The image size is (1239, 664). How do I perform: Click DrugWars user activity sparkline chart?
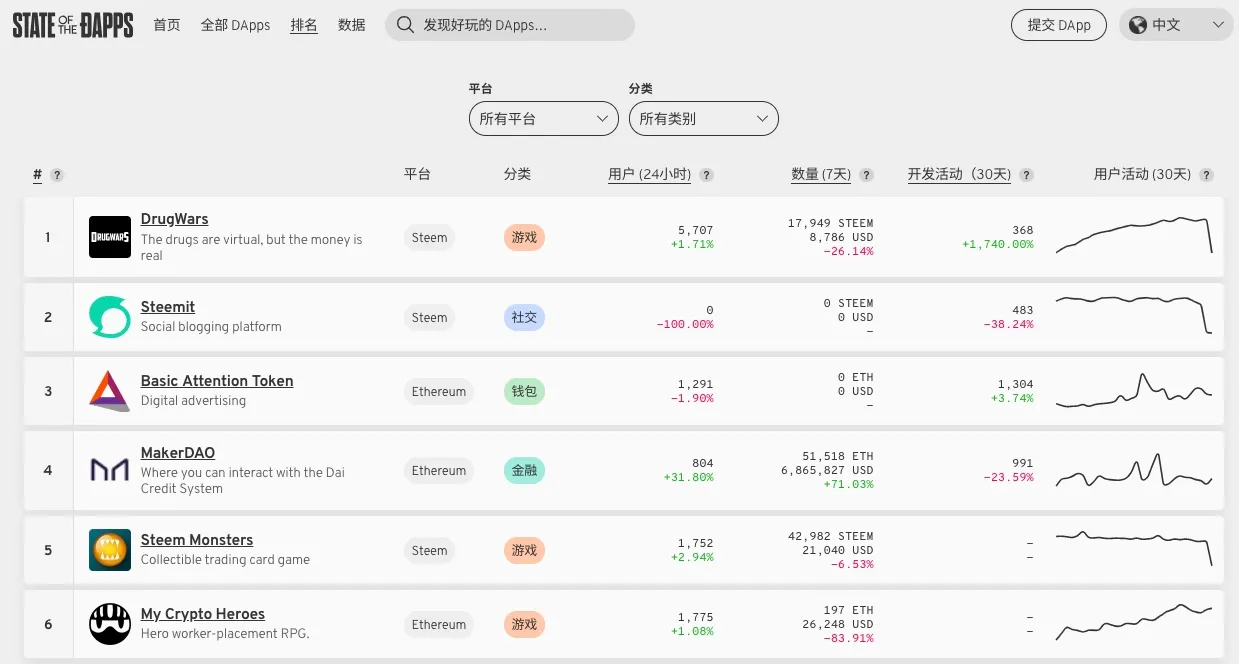coord(1134,235)
